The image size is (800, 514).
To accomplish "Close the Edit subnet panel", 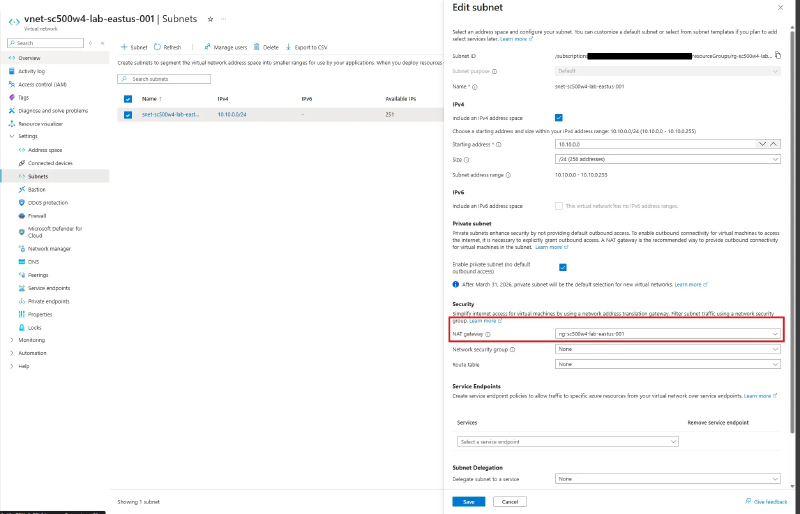I will click(x=780, y=8).
